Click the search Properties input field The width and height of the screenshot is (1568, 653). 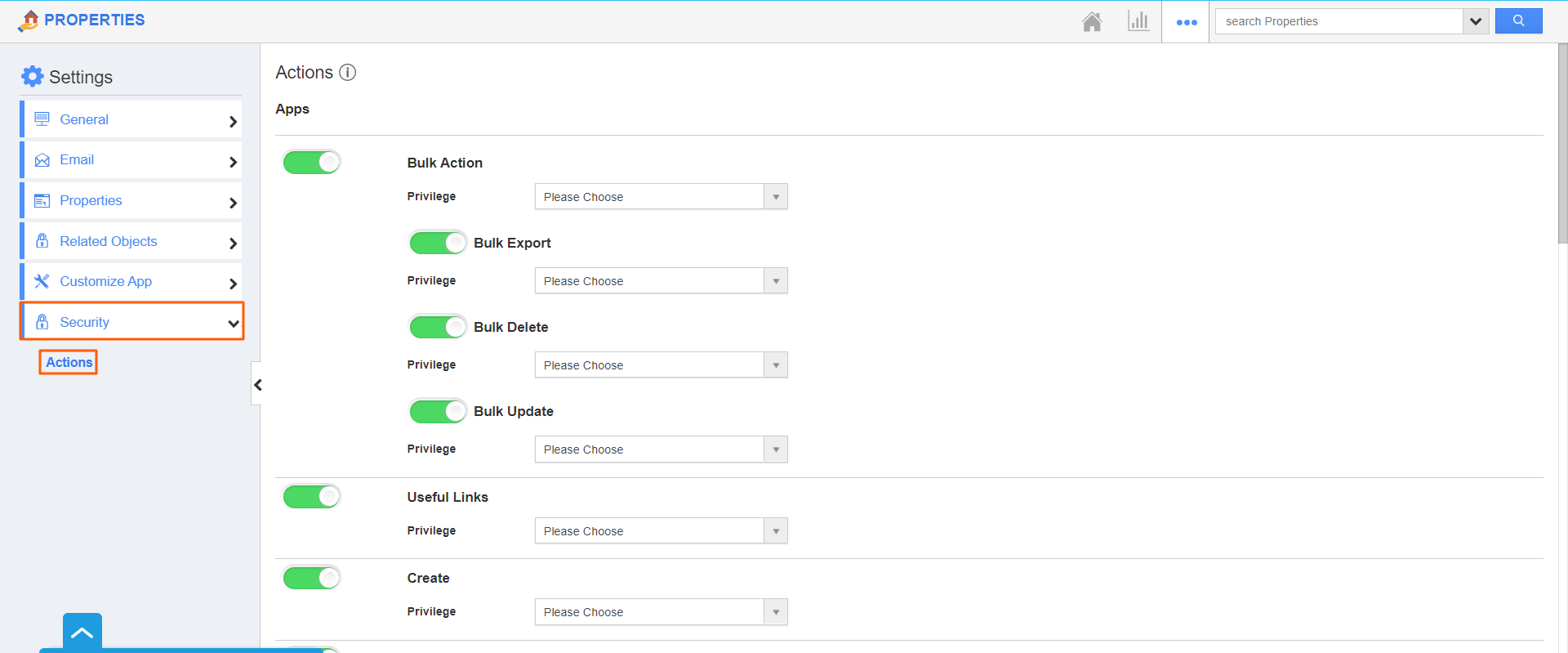tap(1339, 21)
